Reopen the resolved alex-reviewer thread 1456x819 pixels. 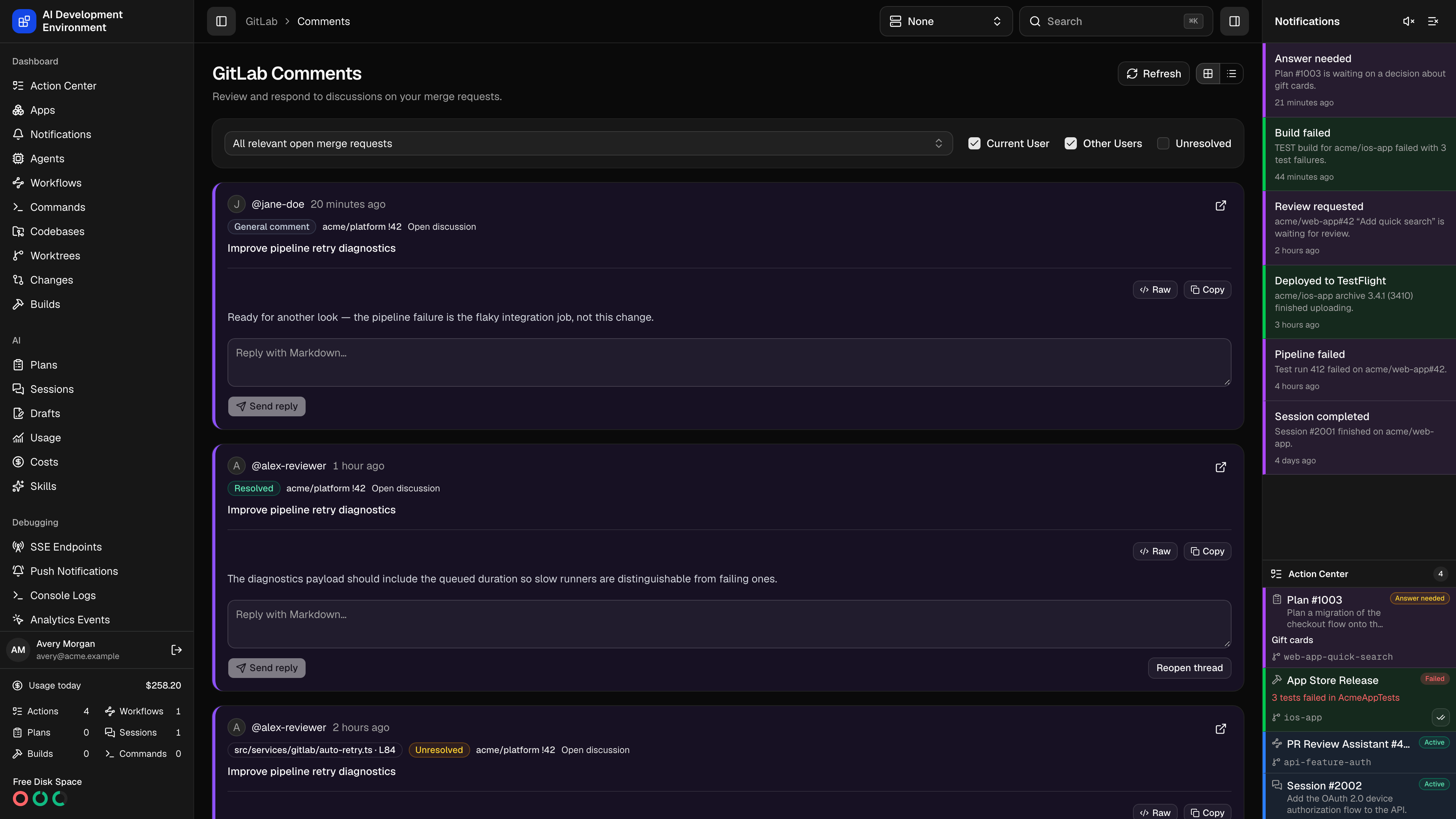coord(1189,668)
